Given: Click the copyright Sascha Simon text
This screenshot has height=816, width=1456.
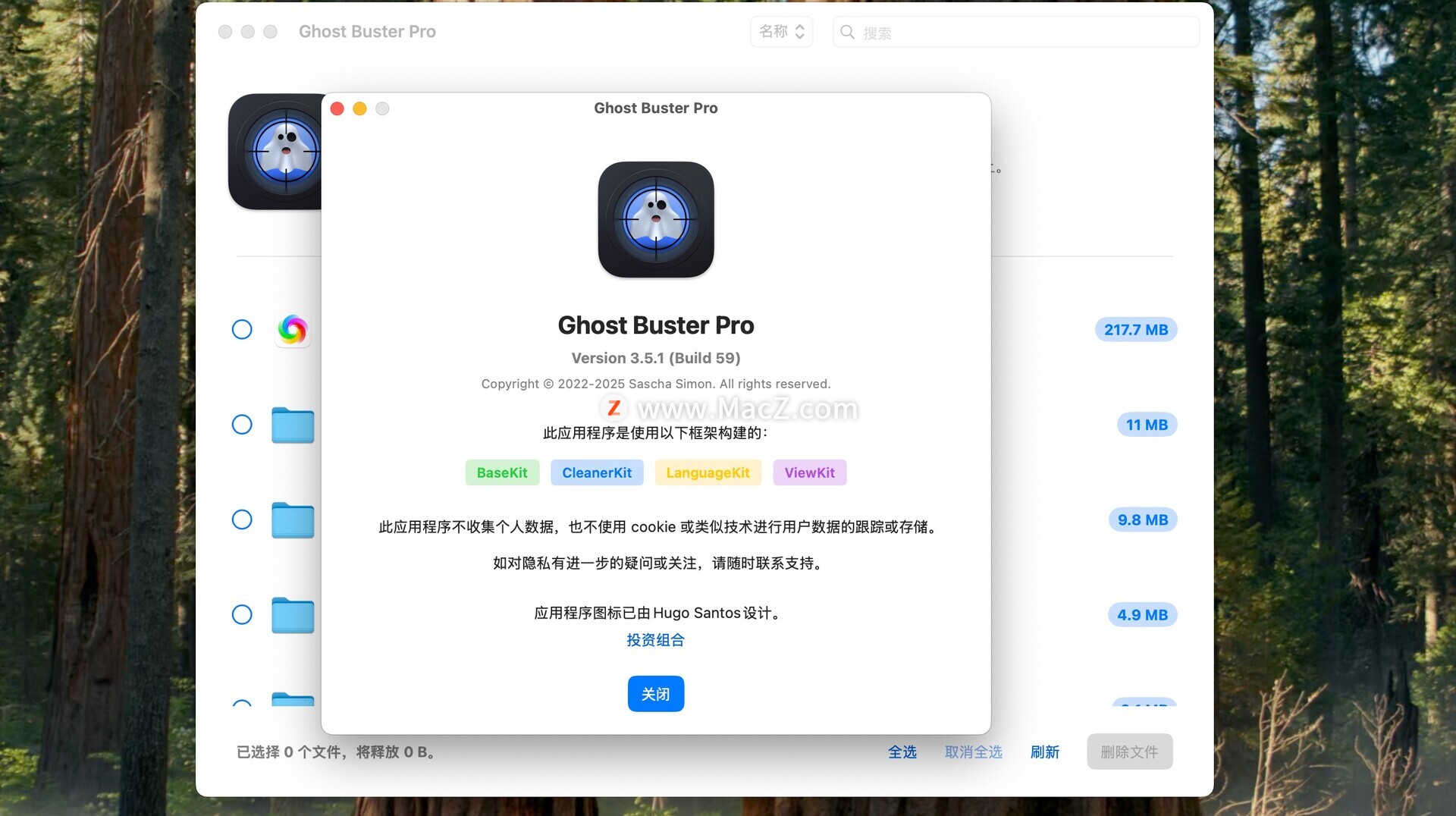Looking at the screenshot, I should tap(656, 384).
